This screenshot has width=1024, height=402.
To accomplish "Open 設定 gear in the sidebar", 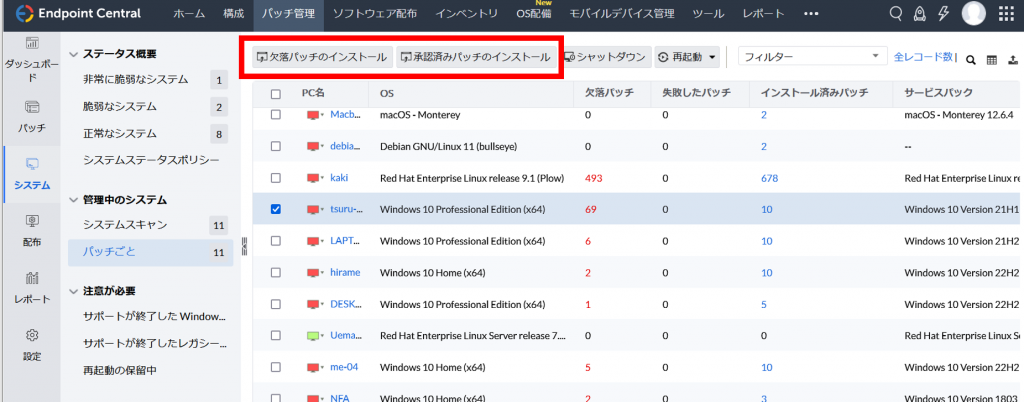I will pyautogui.click(x=32, y=345).
